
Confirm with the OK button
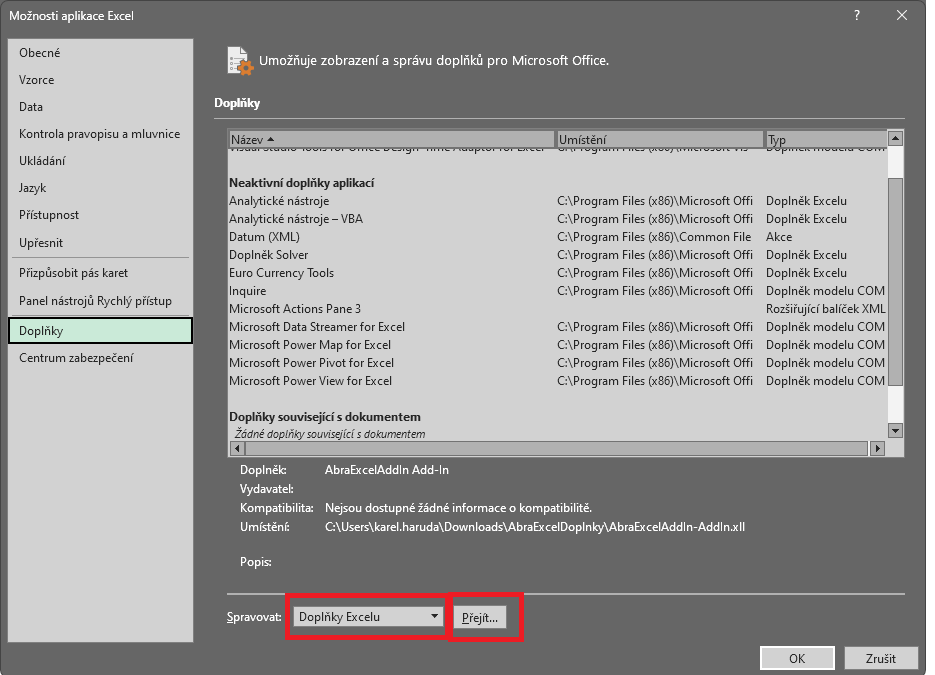pos(797,658)
